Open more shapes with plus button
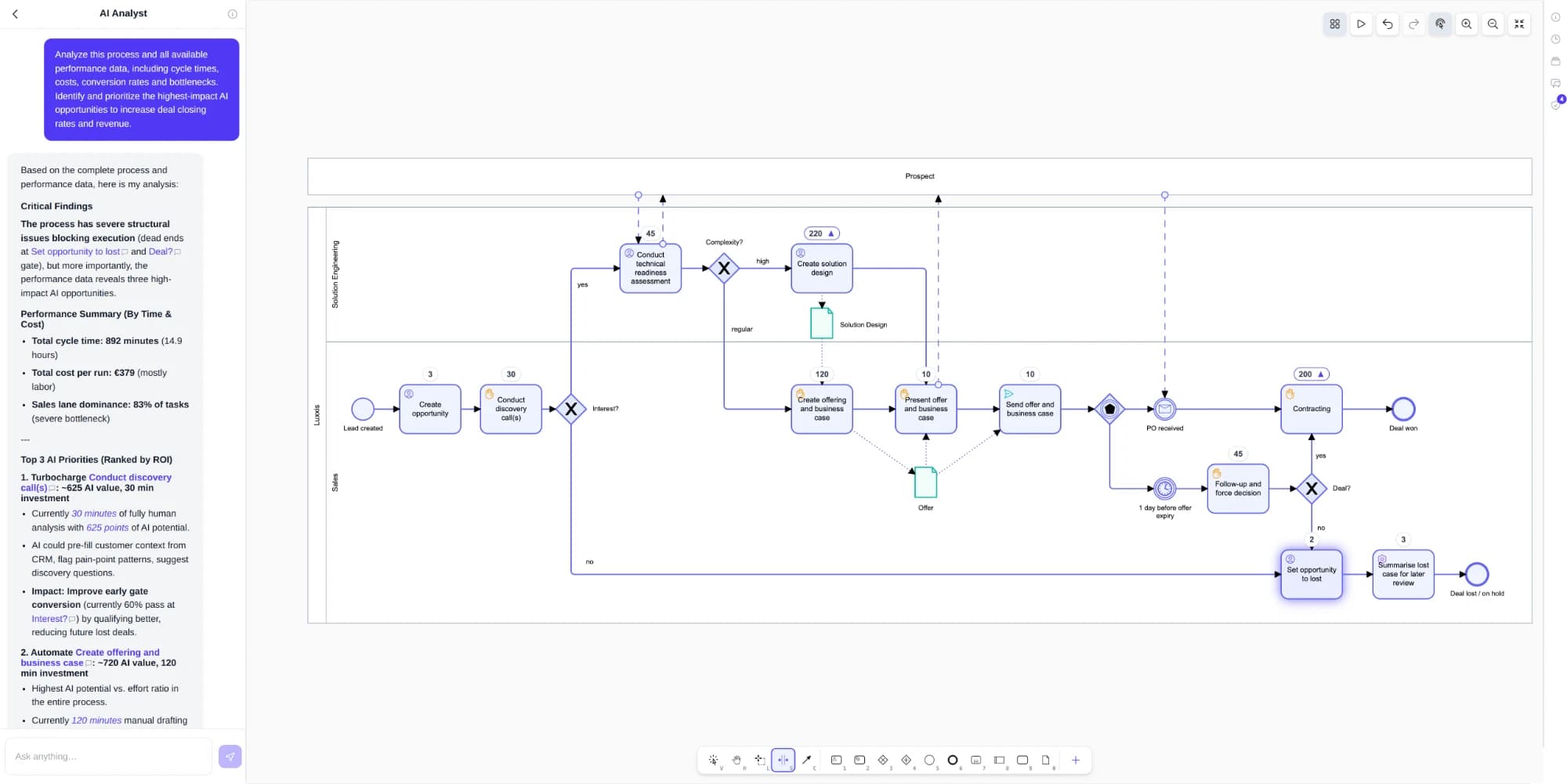The height and width of the screenshot is (784, 1567). coord(1075,760)
